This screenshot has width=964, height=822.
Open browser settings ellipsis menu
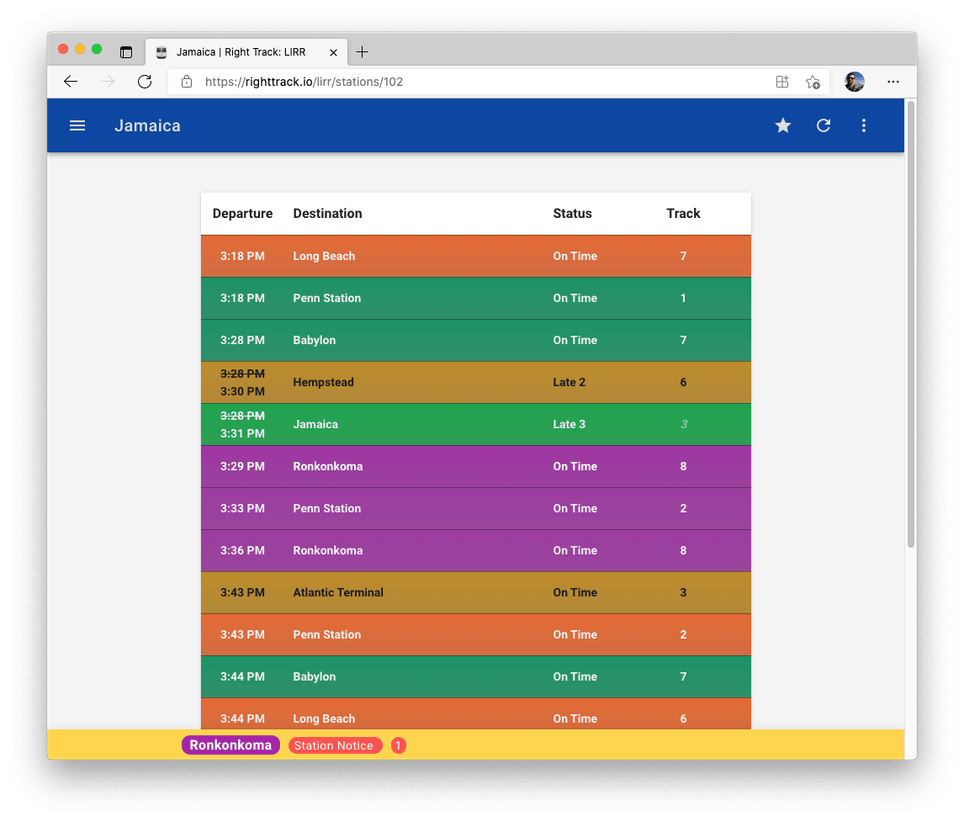point(893,82)
